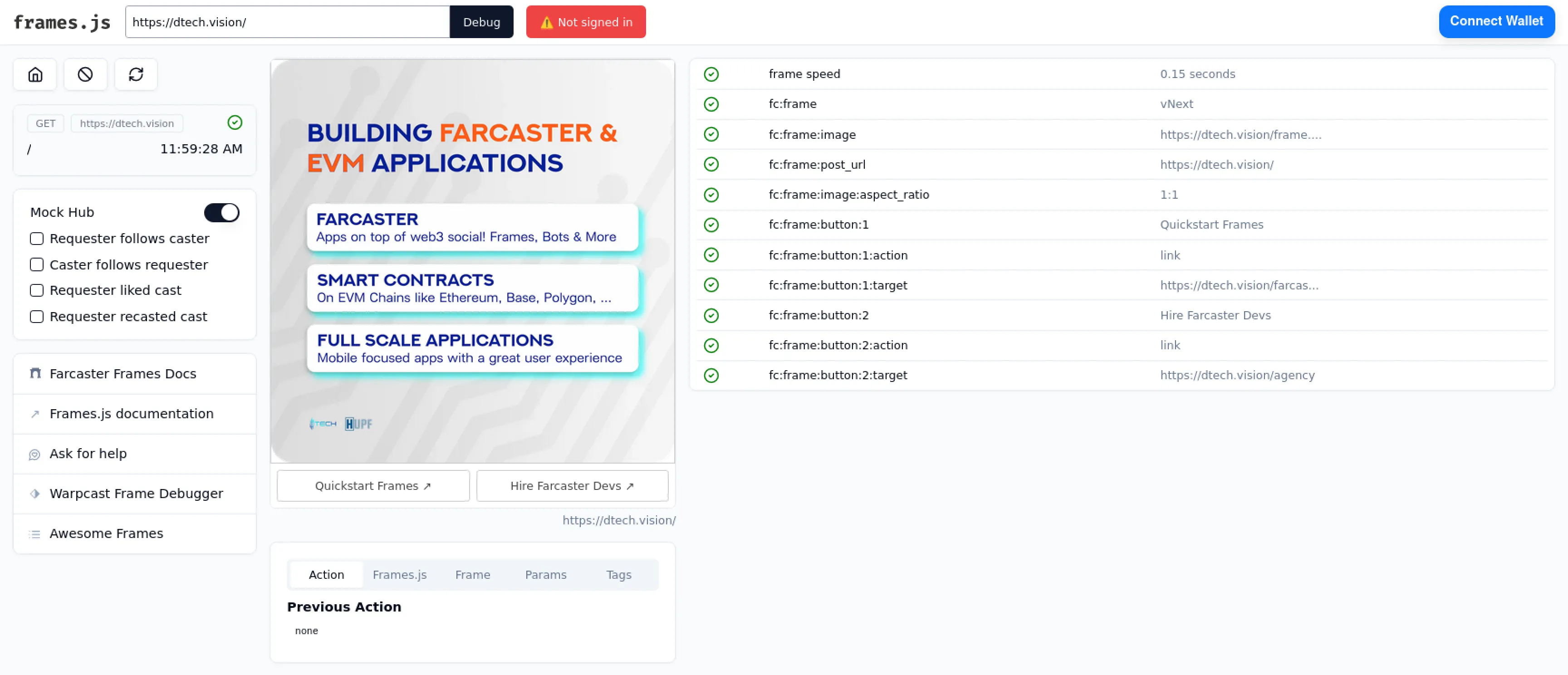Click the 'Hire Farcaster Devs' table value
This screenshot has height=675, width=1568.
click(x=1215, y=315)
